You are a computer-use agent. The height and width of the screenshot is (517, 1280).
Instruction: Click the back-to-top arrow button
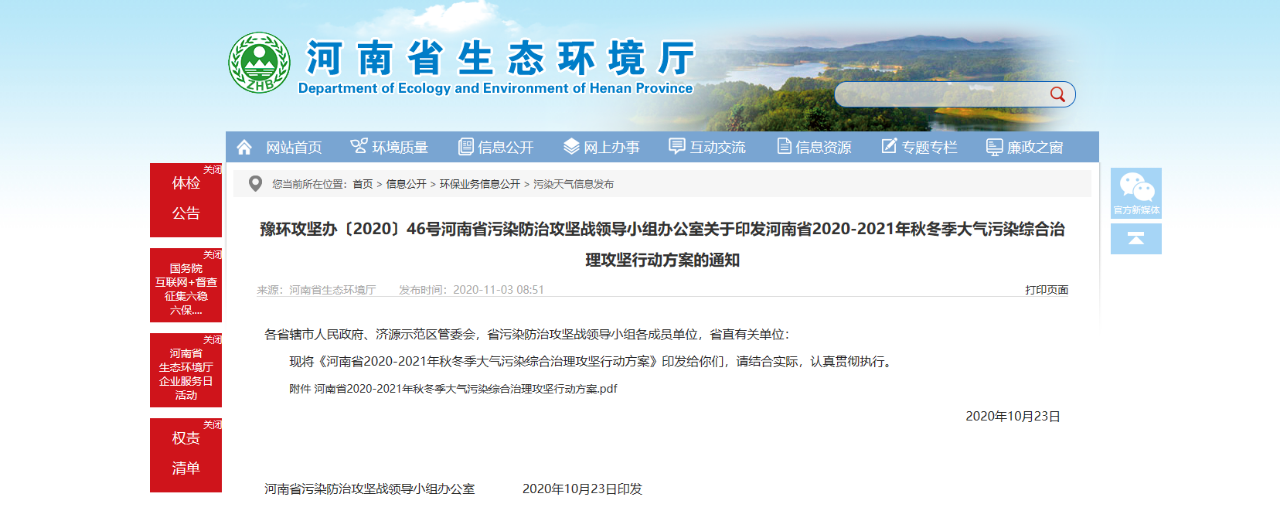tap(1136, 239)
